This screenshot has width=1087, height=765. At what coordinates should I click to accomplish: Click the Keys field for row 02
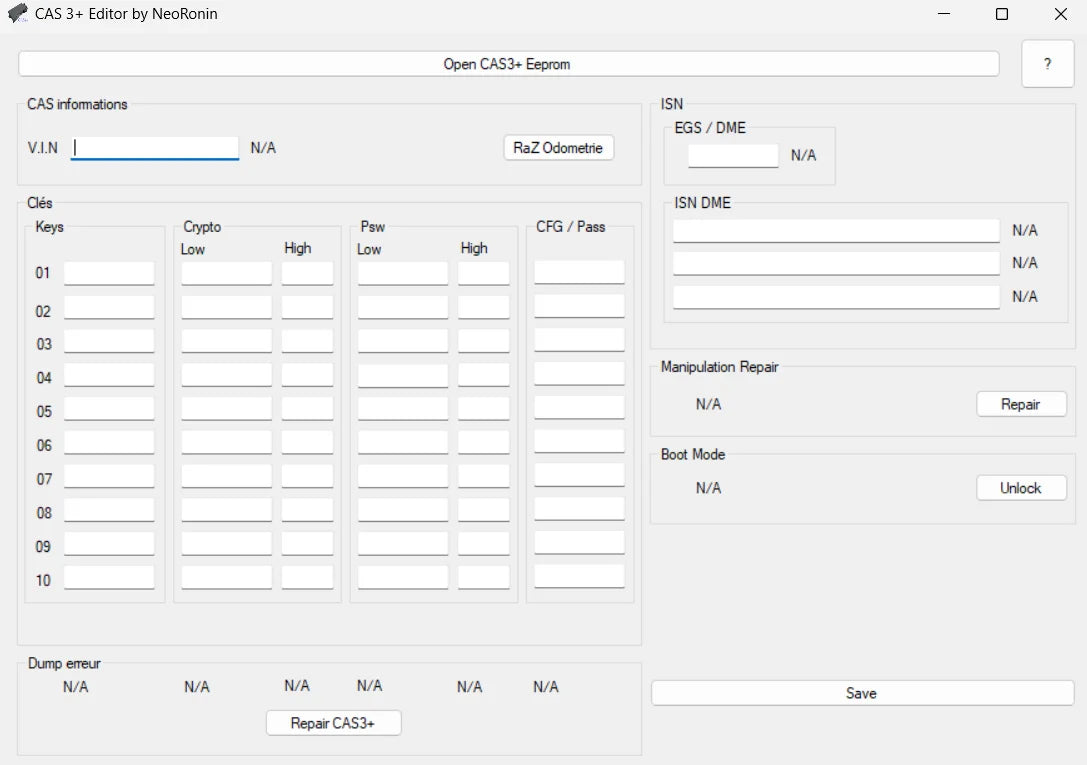point(109,307)
